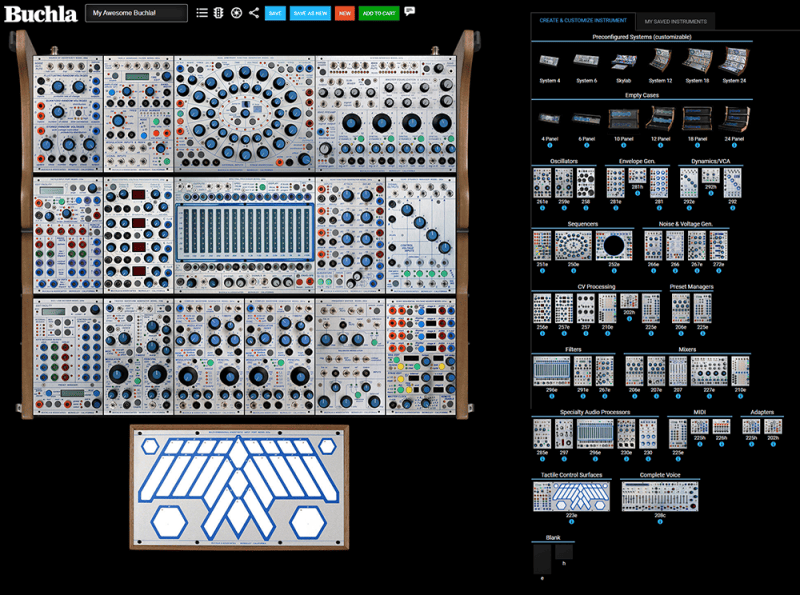This screenshot has width=800, height=595.
Task: Click the instrument name field reading My Awesome Buchla
Action: point(135,13)
